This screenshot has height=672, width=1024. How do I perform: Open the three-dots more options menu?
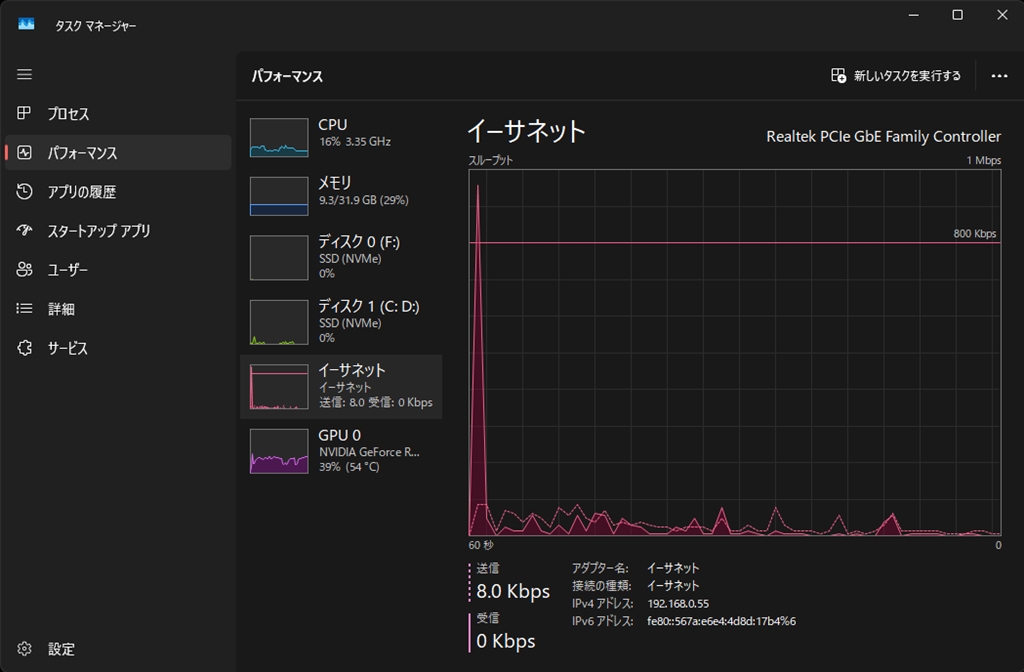998,76
